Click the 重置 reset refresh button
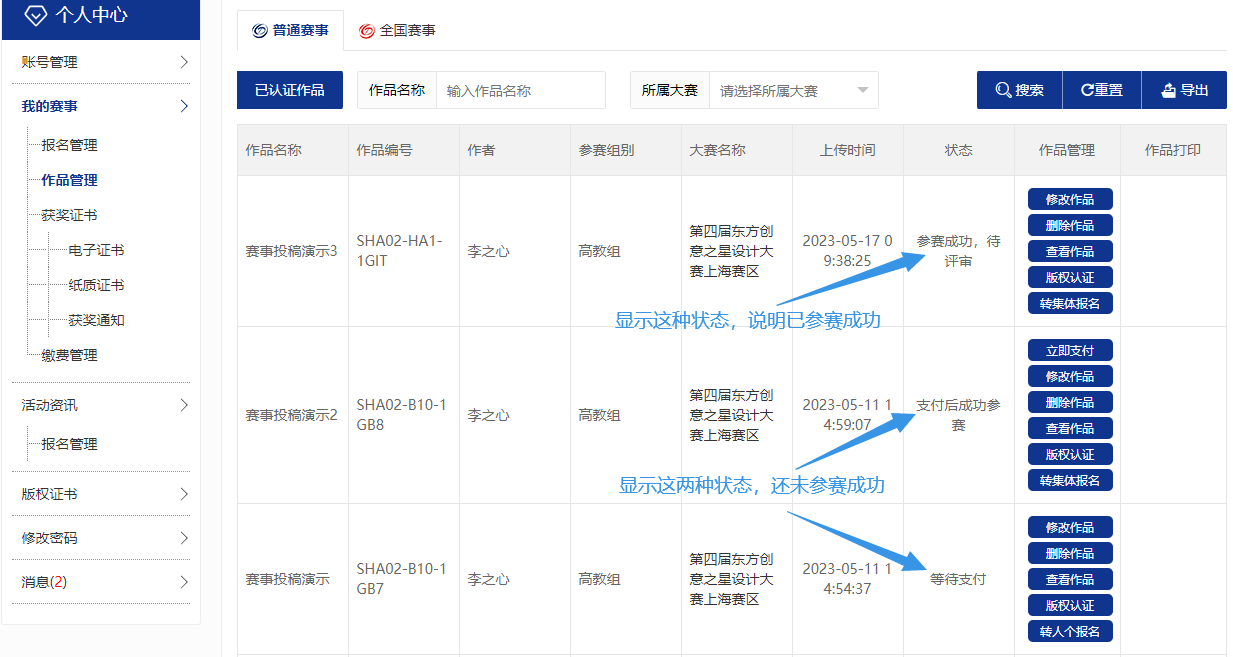1233x657 pixels. pyautogui.click(x=1101, y=90)
